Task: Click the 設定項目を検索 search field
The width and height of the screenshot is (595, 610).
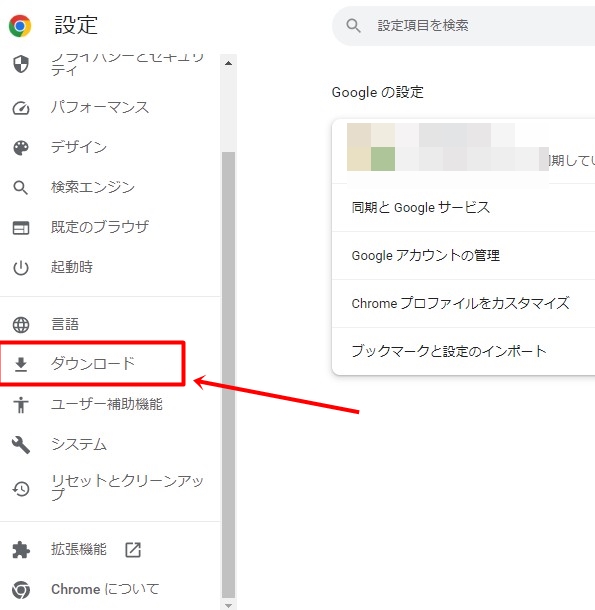Action: pos(463,26)
